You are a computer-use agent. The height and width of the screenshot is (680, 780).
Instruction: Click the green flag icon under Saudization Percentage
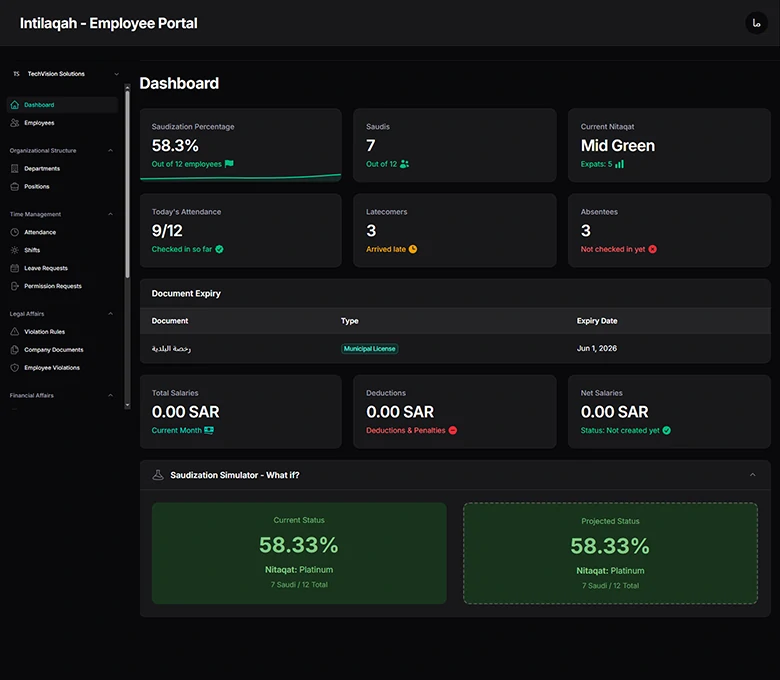pyautogui.click(x=229, y=164)
